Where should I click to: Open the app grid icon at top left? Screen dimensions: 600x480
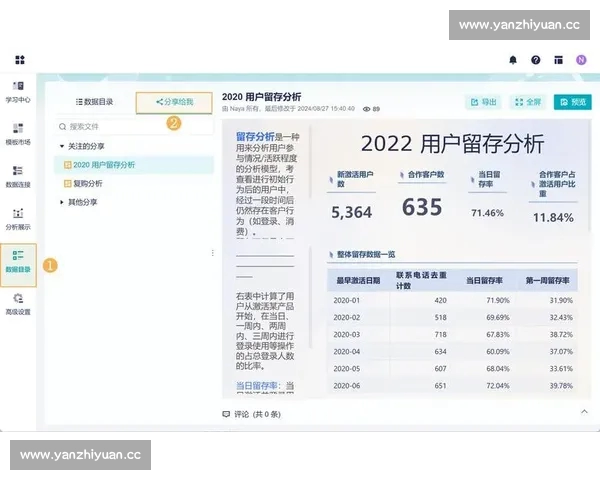(x=20, y=60)
